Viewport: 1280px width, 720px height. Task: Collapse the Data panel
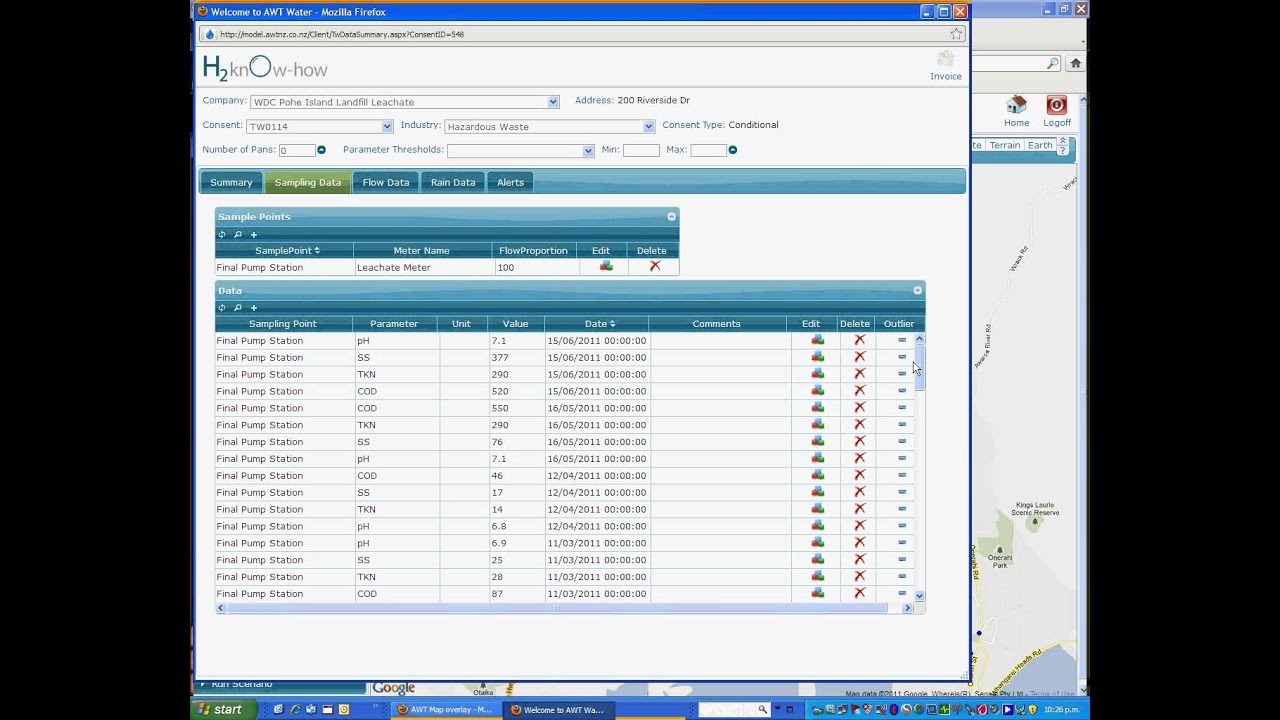click(x=917, y=291)
